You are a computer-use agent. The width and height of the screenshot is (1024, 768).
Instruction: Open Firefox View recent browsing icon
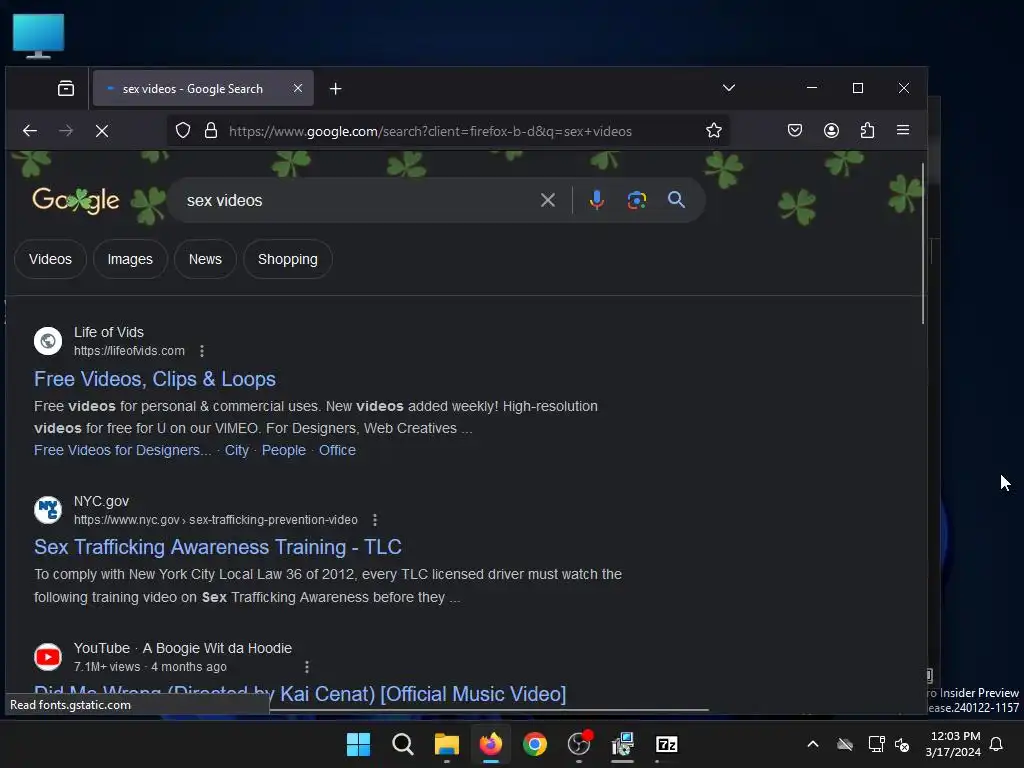pos(66,88)
